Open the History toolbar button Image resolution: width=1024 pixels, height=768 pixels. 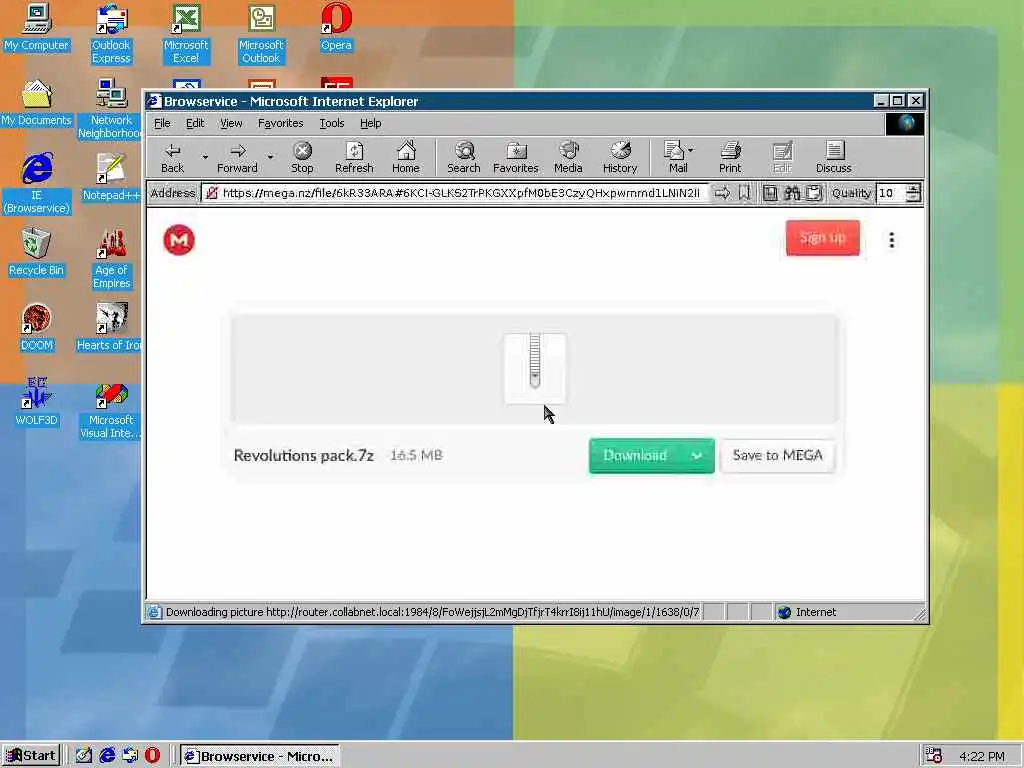point(620,158)
